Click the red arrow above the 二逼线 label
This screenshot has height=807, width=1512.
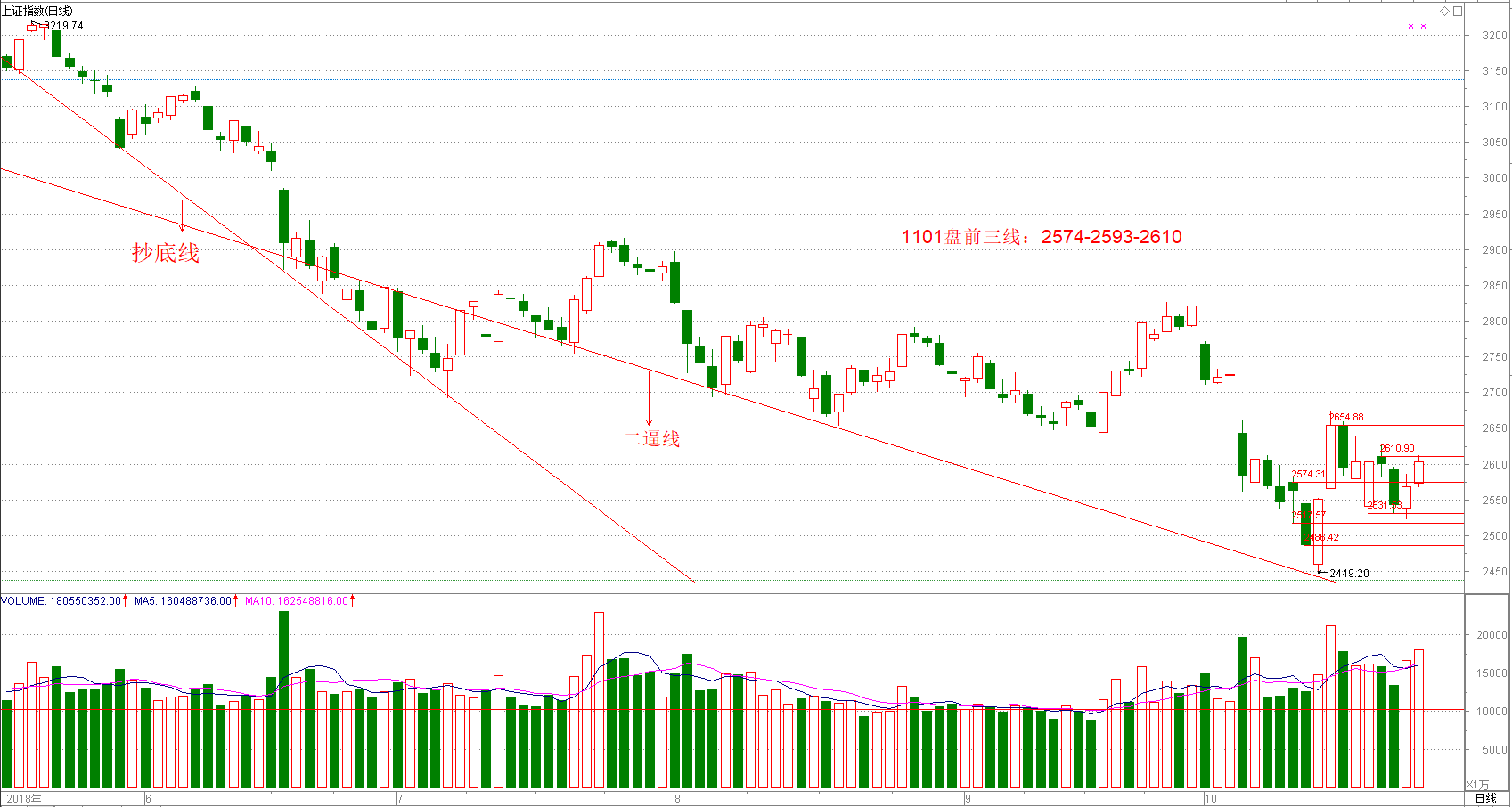(649, 398)
